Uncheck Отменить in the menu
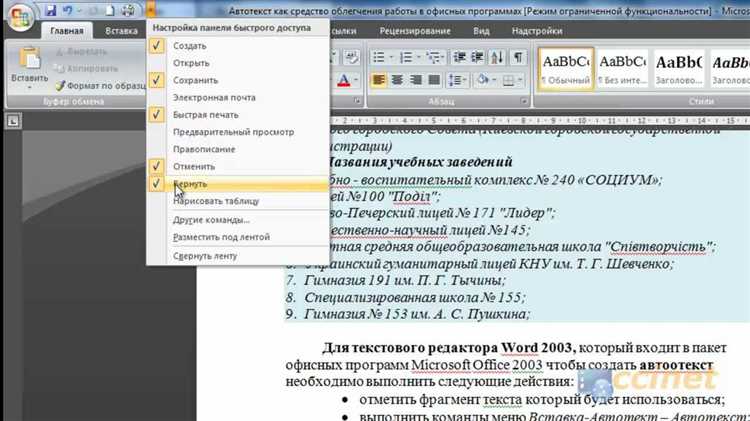The width and height of the screenshot is (750, 421). [x=238, y=166]
